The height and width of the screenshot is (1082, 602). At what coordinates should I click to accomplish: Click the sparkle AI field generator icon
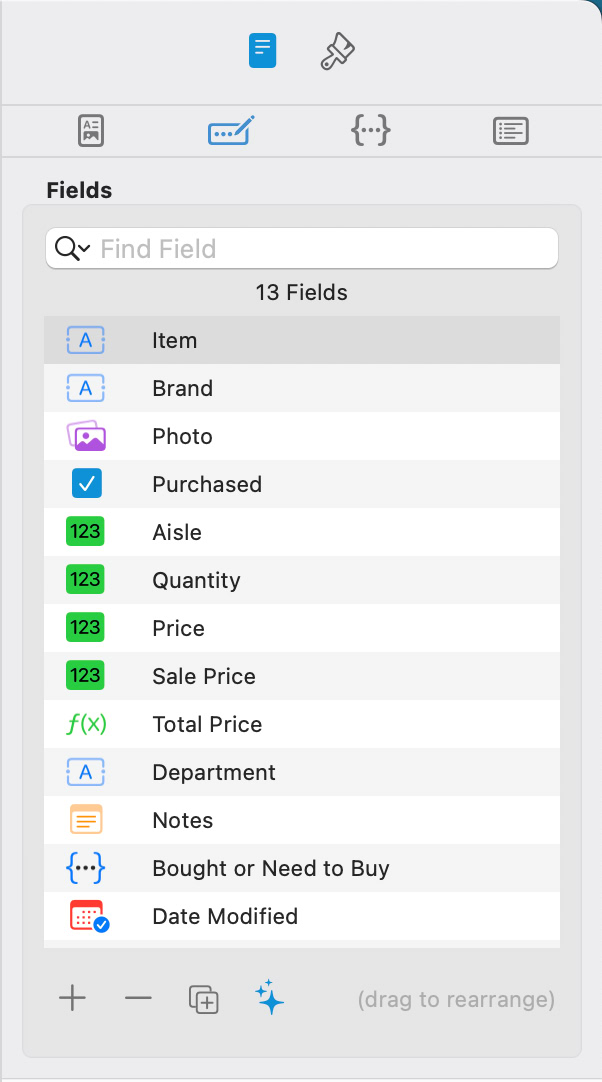[270, 998]
